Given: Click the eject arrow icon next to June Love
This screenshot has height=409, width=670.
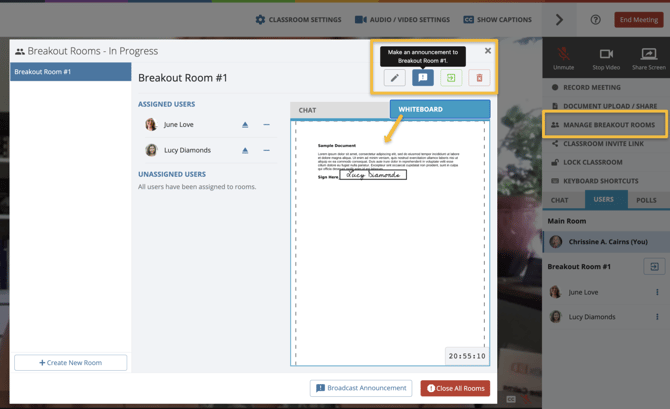Looking at the screenshot, I should [245, 125].
